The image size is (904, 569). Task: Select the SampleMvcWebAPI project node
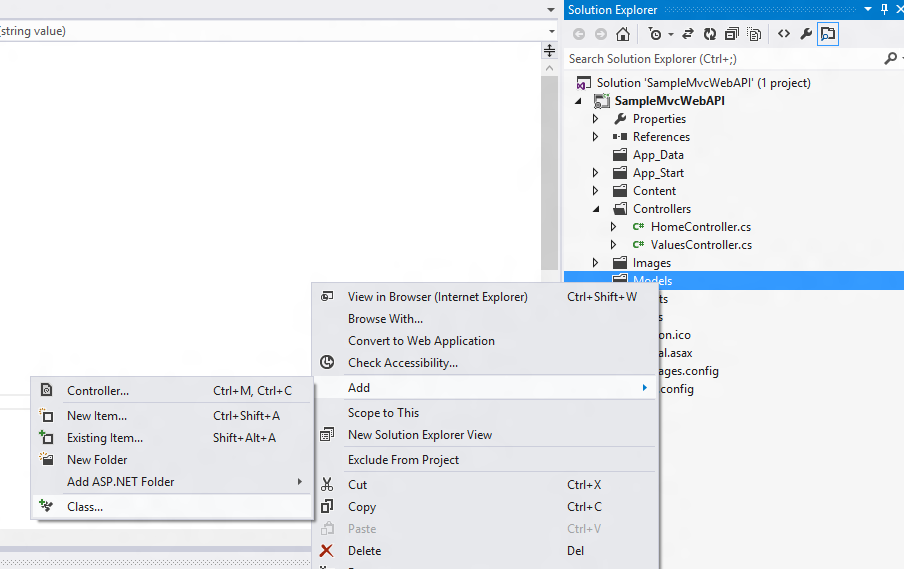click(669, 101)
